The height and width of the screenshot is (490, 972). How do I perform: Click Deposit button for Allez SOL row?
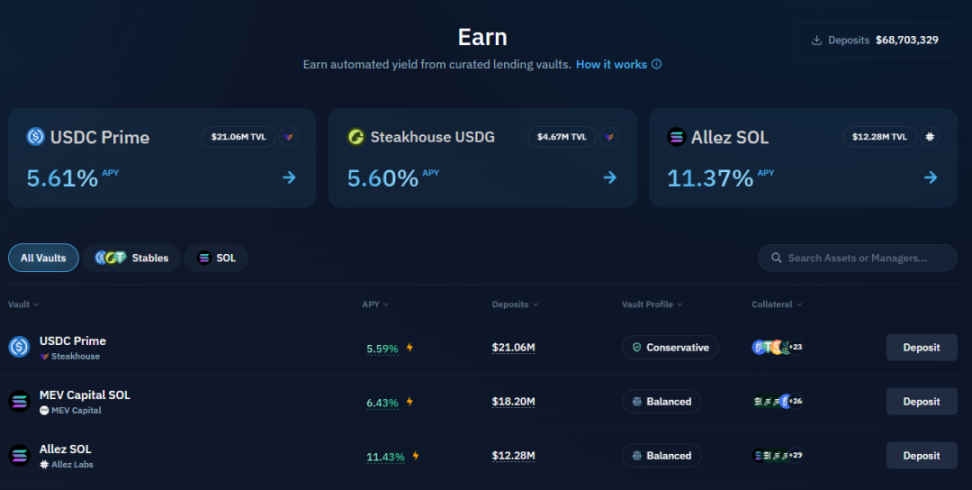921,455
